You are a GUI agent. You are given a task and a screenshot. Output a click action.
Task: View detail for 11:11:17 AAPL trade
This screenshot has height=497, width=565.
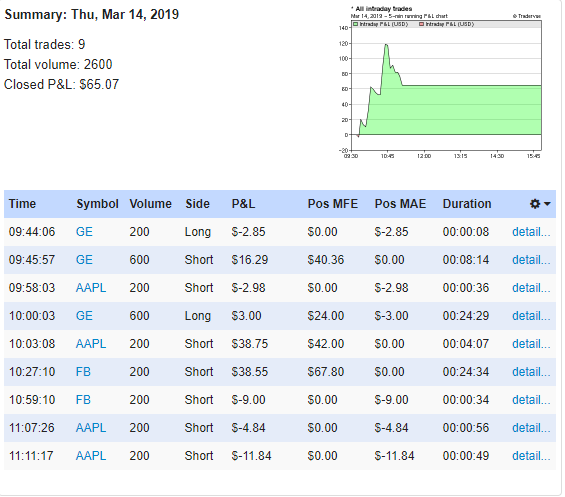pyautogui.click(x=531, y=456)
